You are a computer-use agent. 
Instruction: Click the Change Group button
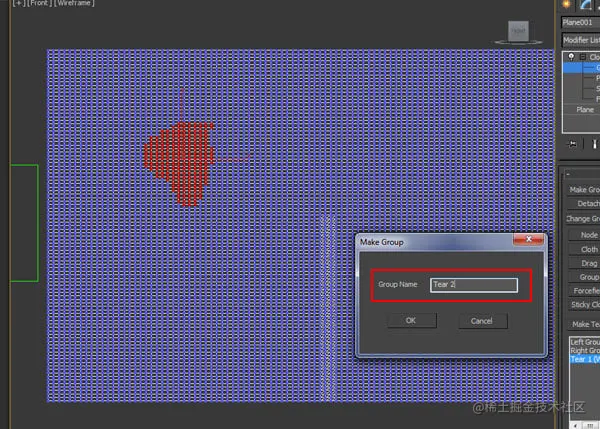(583, 219)
